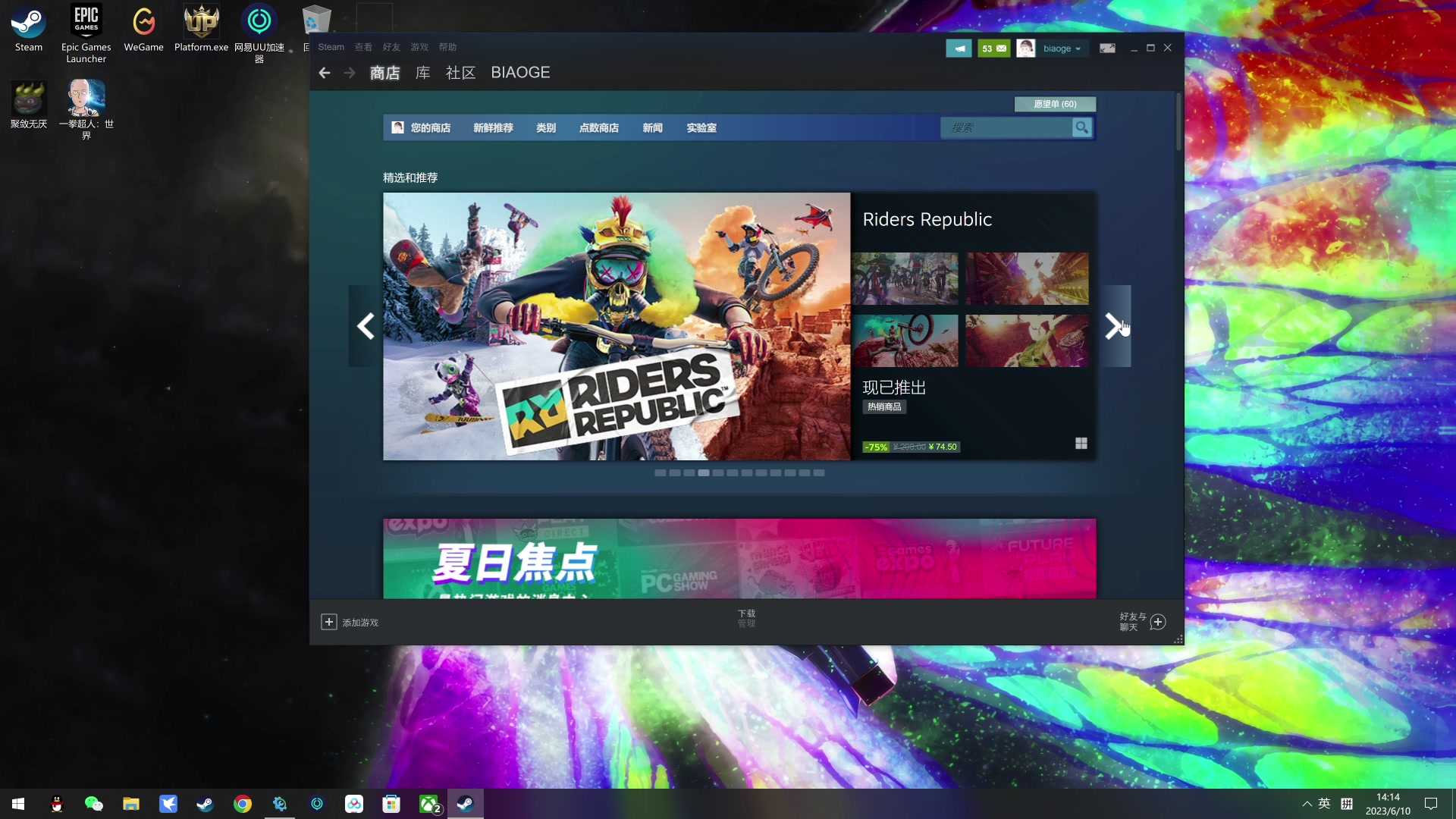Open the Riders Republic main capsule image

pos(617,326)
